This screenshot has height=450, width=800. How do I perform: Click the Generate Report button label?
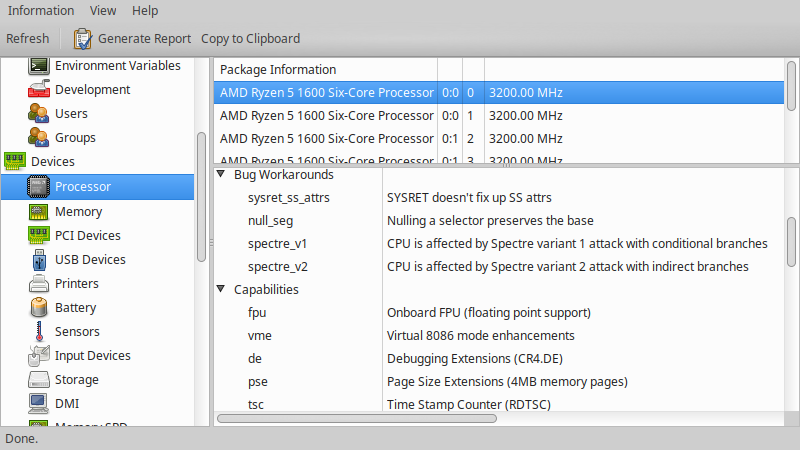tap(144, 39)
